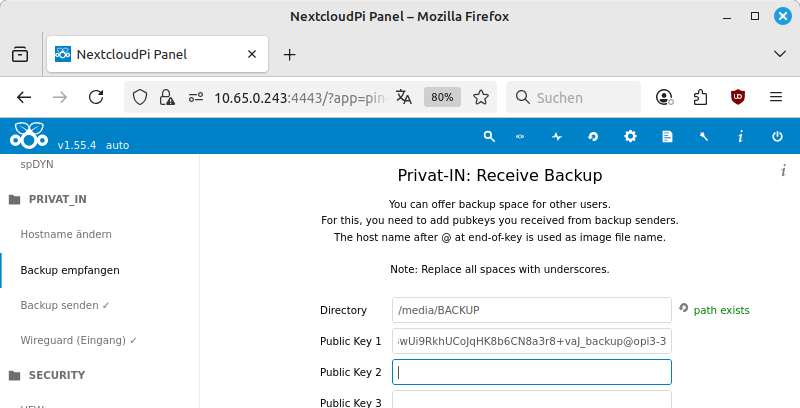
Task: Open the Firefox translate page icon
Action: [x=403, y=97]
